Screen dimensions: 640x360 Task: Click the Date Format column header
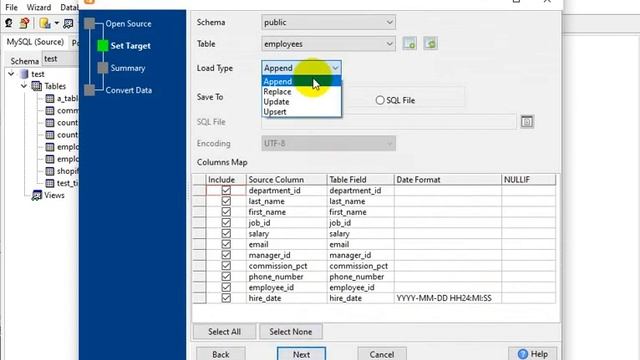click(447, 180)
